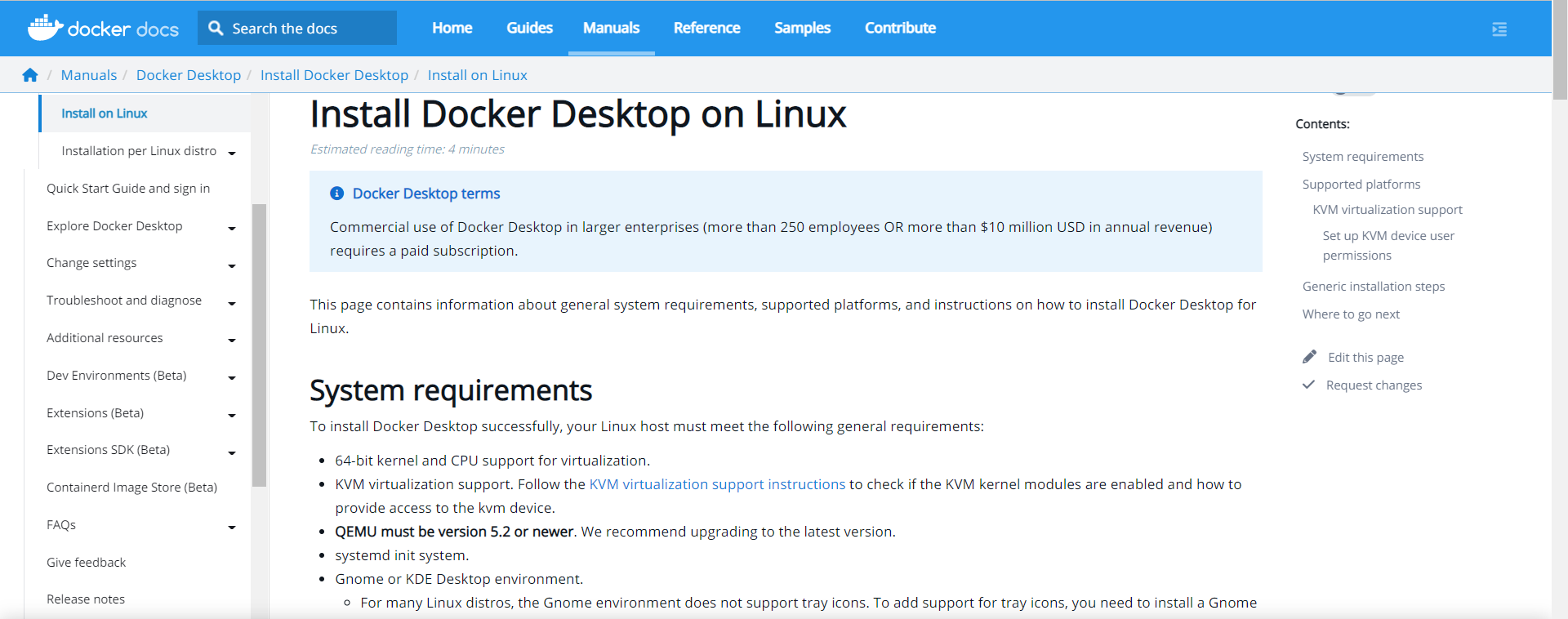
Task: Open KVM virtualization support instructions link
Action: coord(717,484)
